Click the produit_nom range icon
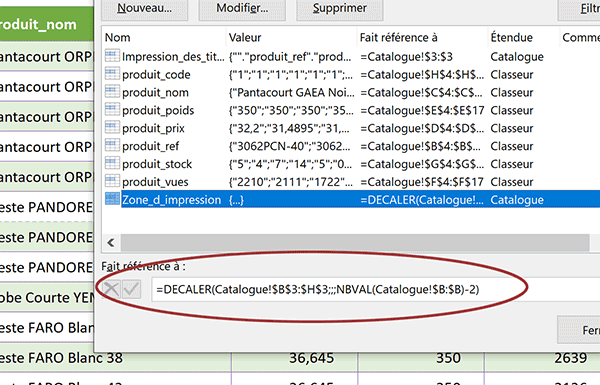600x385 pixels. coord(112,91)
